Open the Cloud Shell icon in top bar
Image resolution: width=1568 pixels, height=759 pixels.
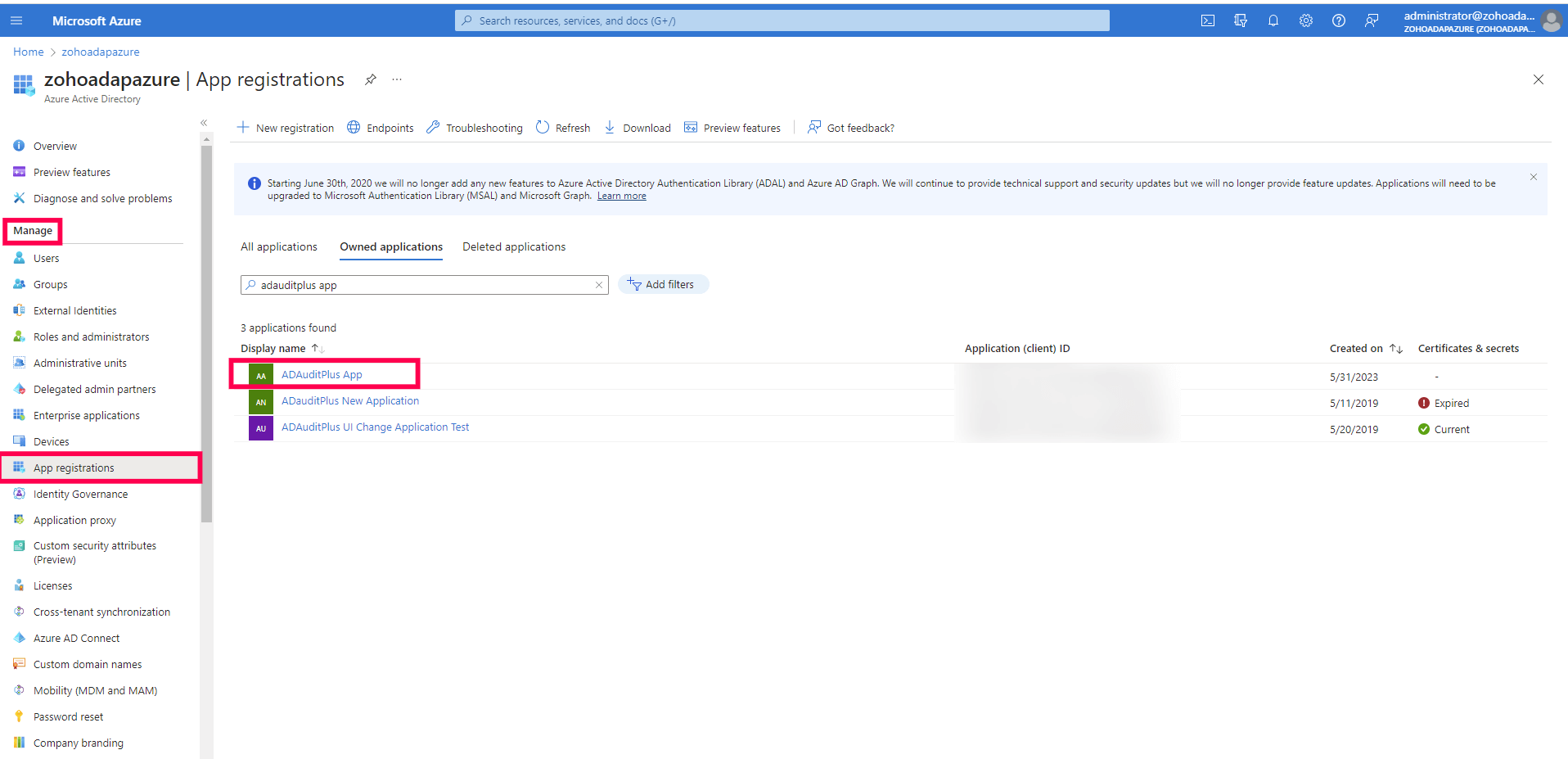1207,20
